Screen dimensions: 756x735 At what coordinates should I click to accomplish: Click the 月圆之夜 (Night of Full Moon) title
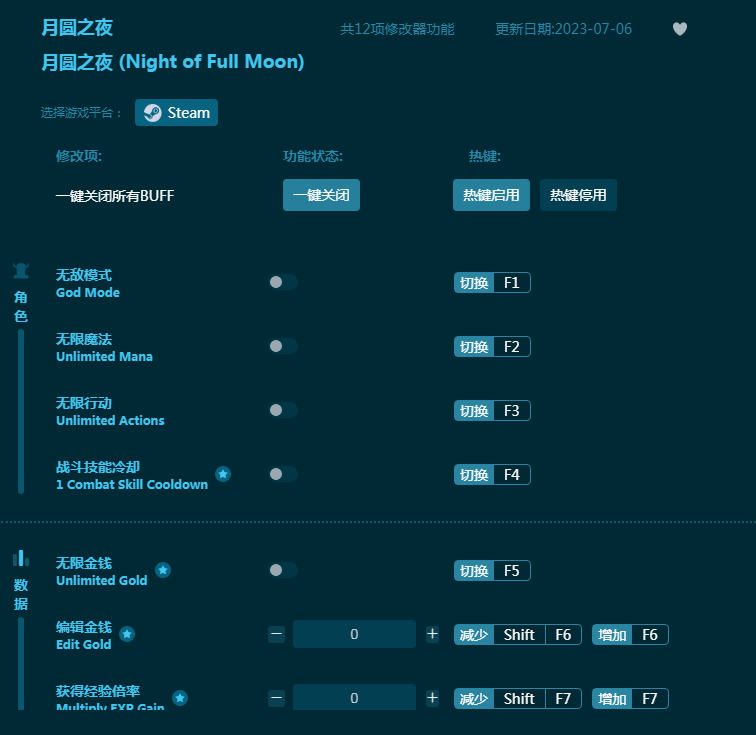pyautogui.click(x=173, y=62)
